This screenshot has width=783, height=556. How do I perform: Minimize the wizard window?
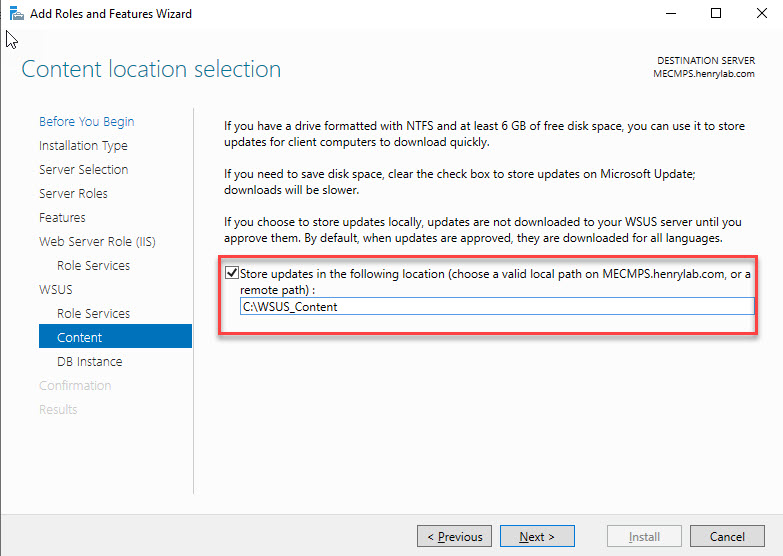pos(669,14)
